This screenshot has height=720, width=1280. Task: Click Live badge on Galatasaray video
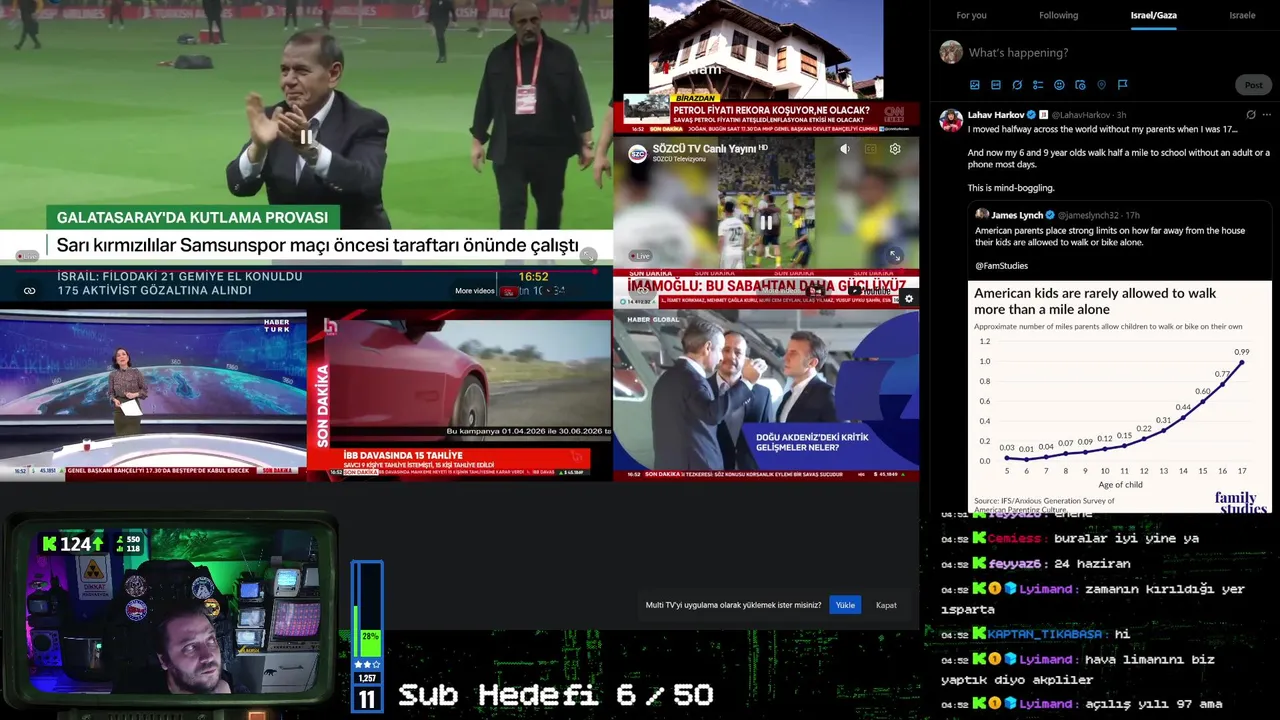[x=27, y=256]
